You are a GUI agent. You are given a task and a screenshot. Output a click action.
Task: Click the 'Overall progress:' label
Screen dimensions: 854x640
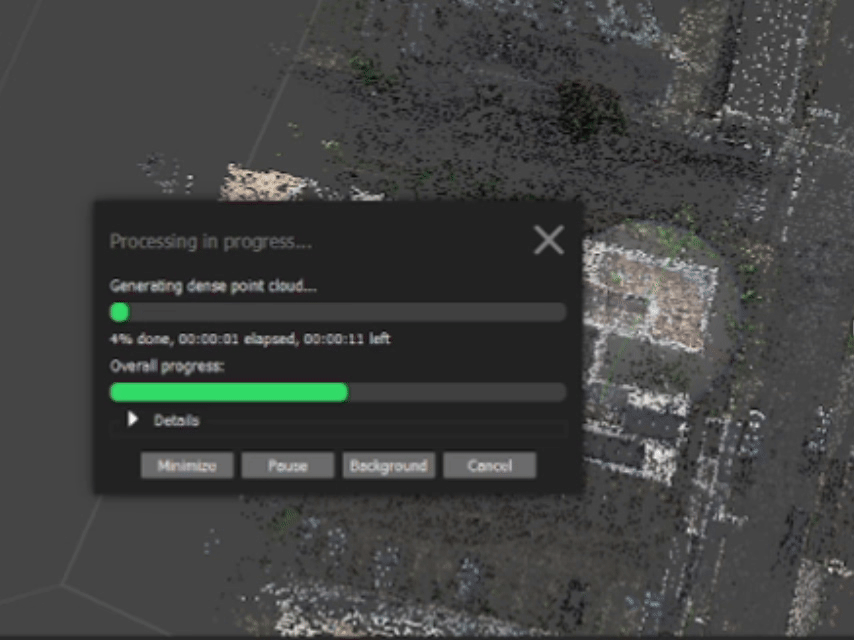click(x=167, y=366)
